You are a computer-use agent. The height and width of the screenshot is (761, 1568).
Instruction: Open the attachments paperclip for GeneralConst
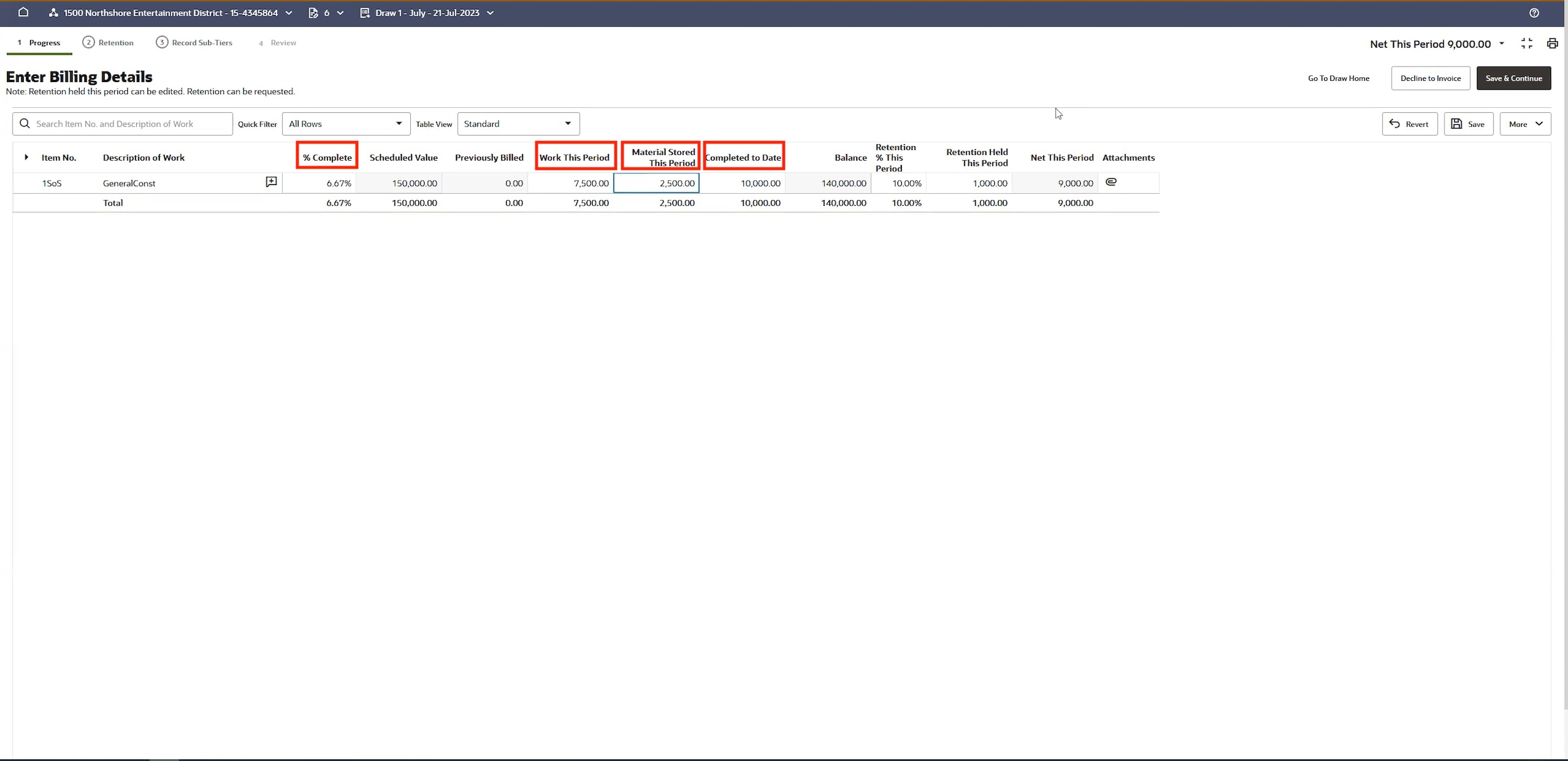[1111, 182]
